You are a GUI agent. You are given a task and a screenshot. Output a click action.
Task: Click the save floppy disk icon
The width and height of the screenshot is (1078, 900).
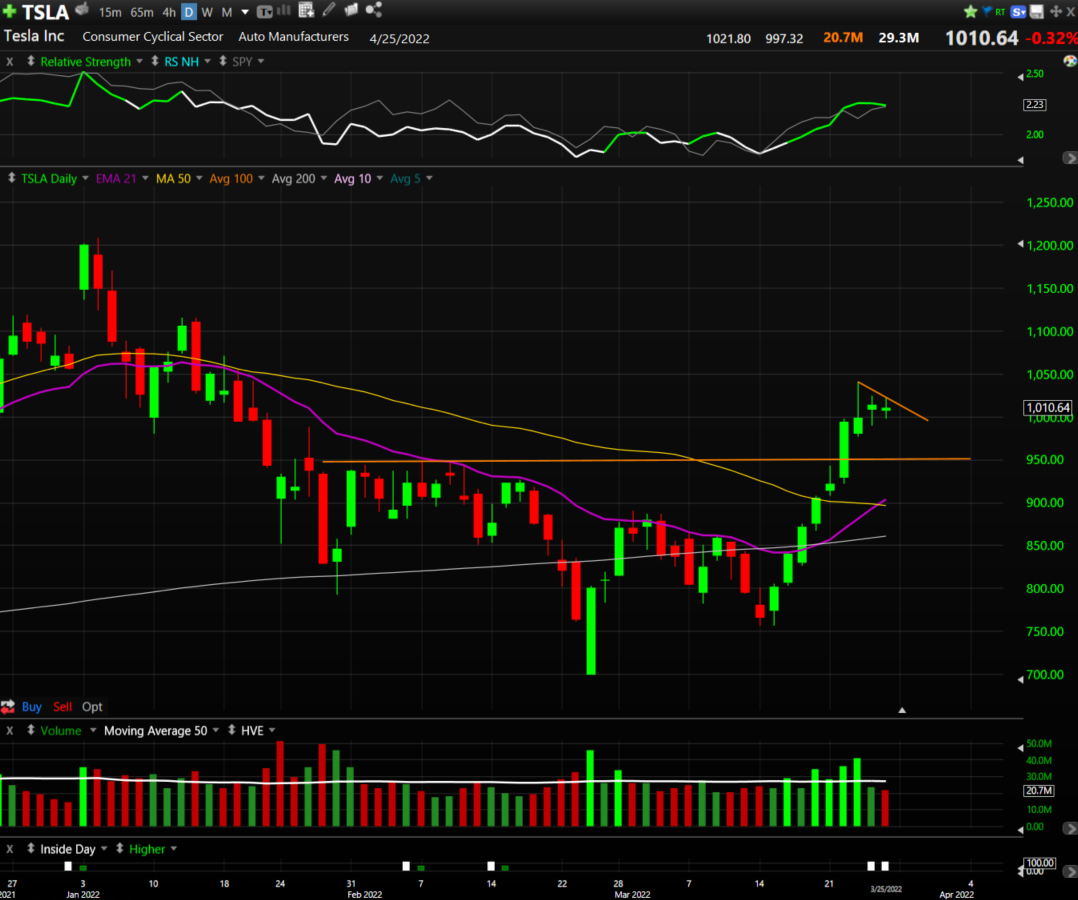click(1037, 12)
